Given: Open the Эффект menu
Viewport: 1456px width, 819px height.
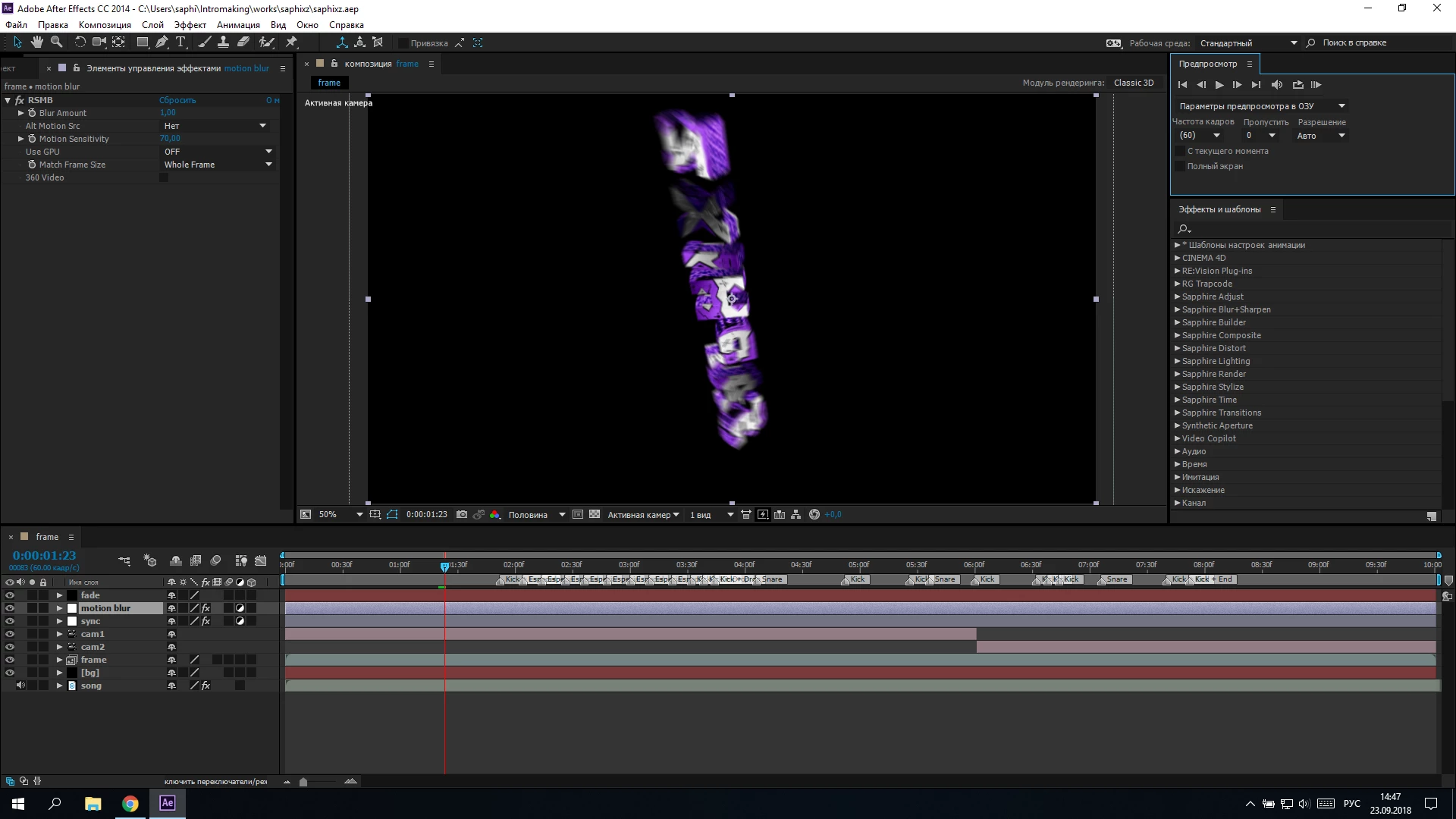Looking at the screenshot, I should pyautogui.click(x=190, y=25).
